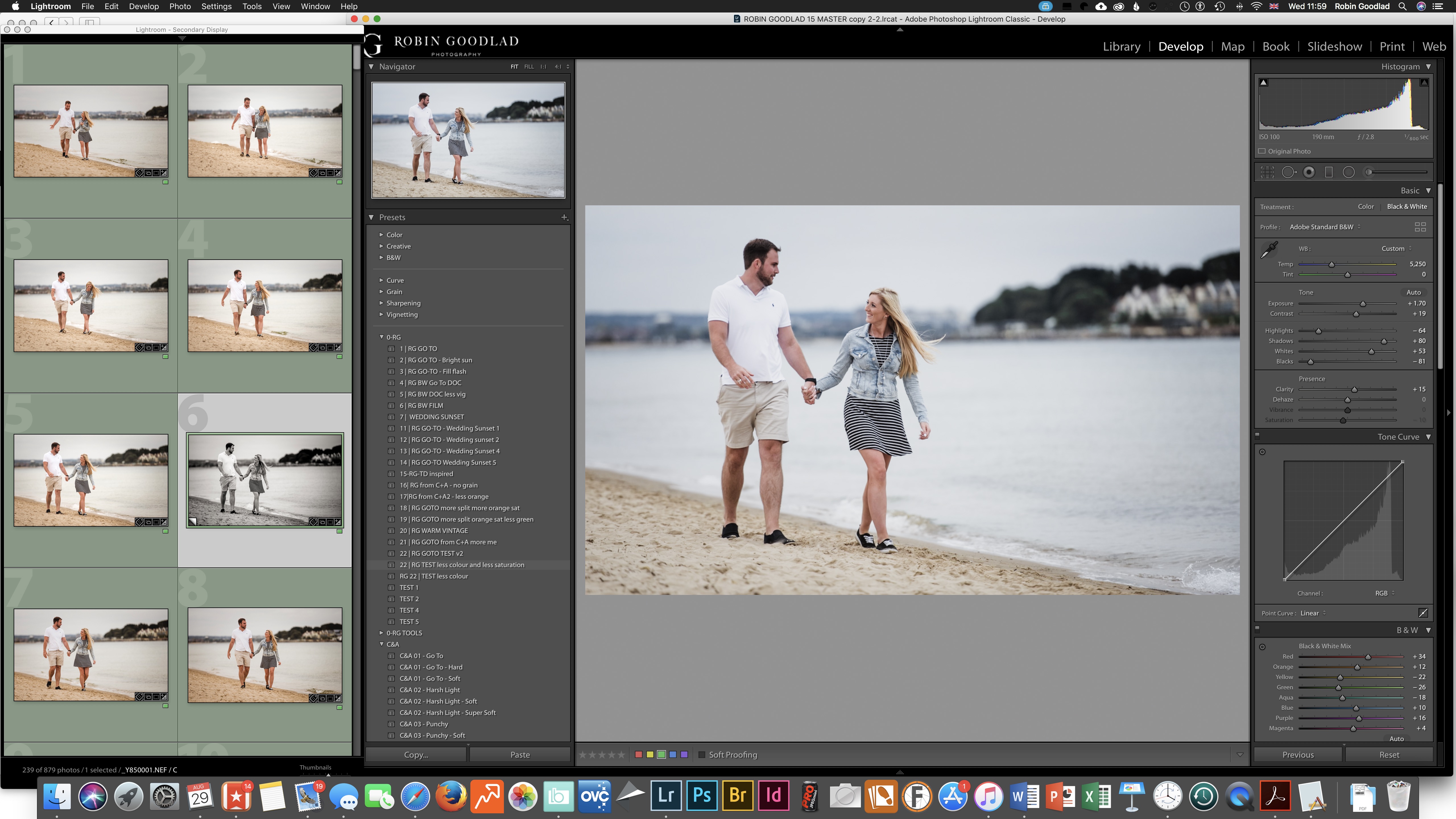This screenshot has height=819, width=1456.
Task: Click the Previous button
Action: pos(1298,754)
